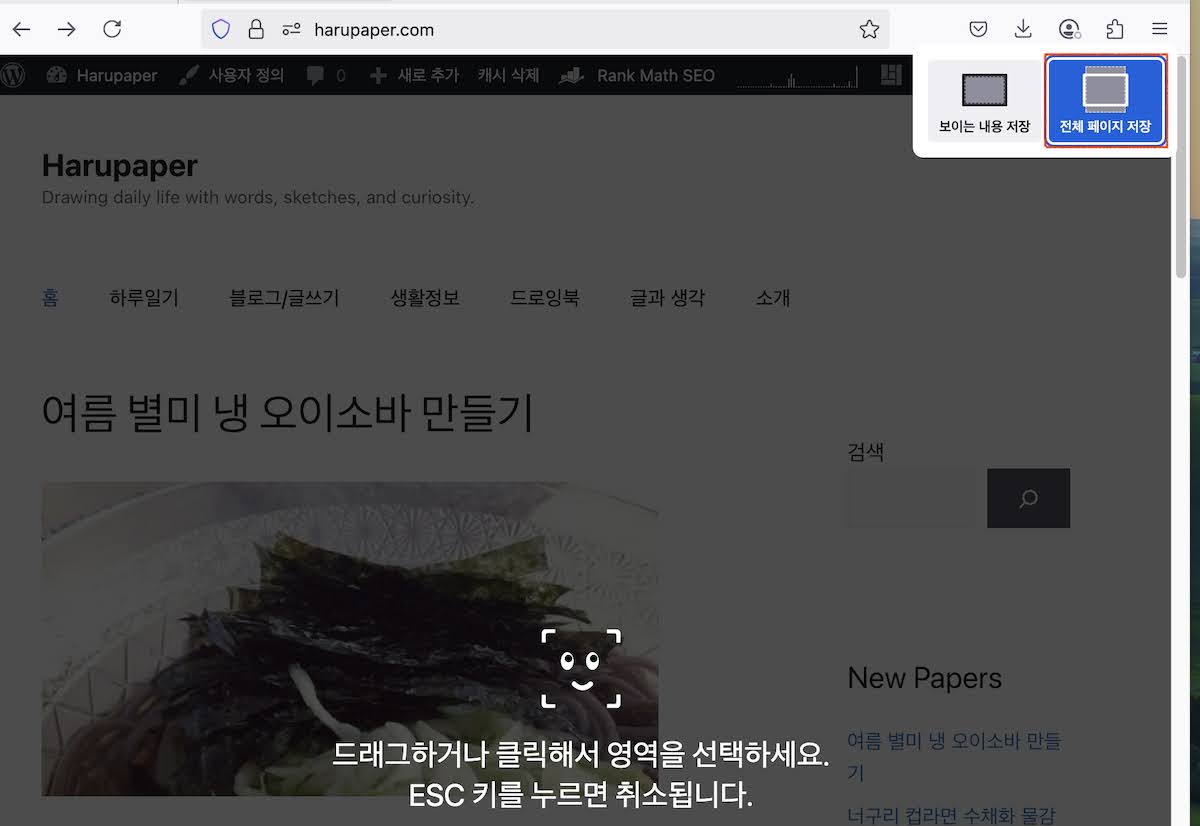Click the 오이소바 post featured image
1200x826 pixels.
350,639
